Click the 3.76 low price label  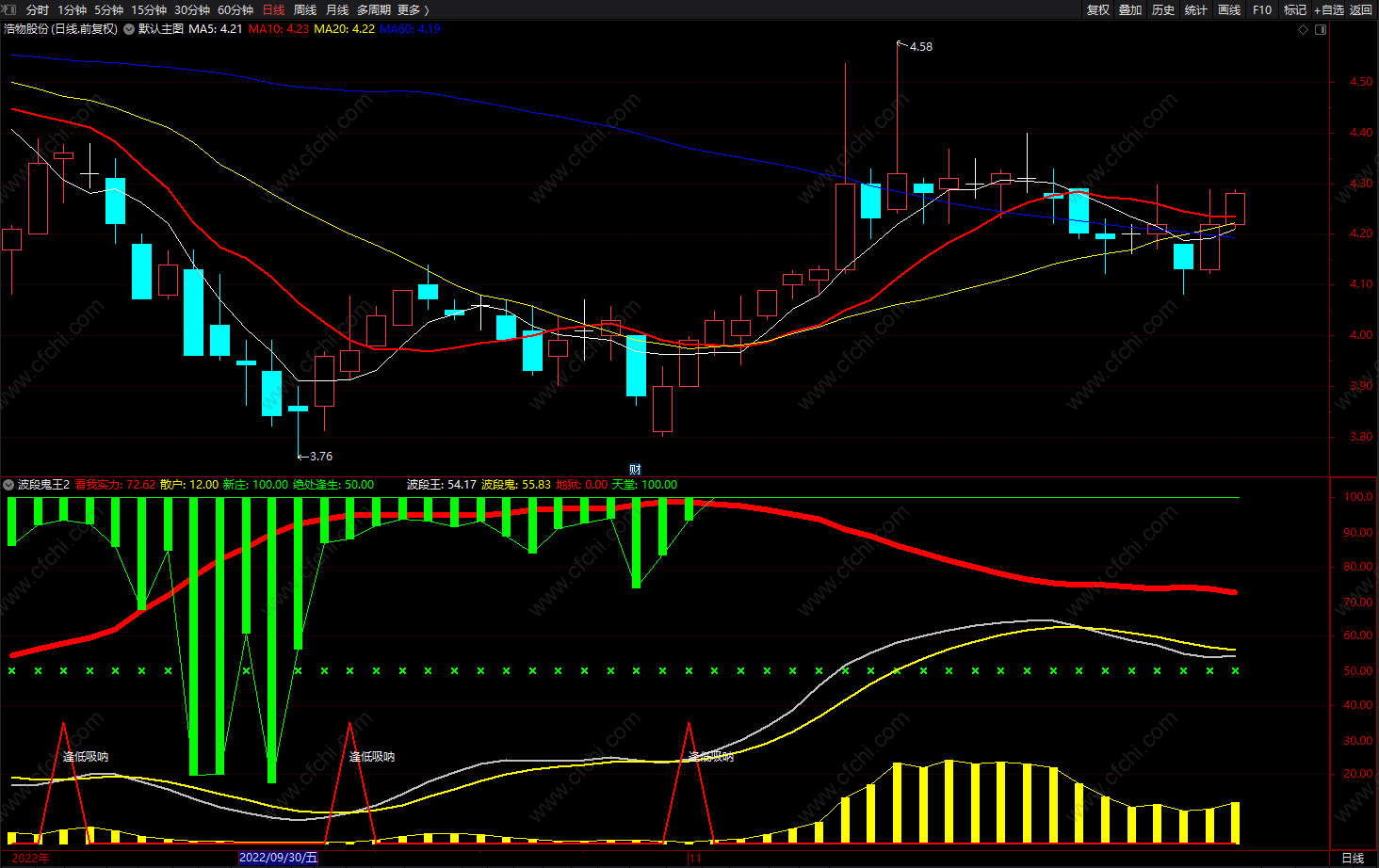tap(320, 457)
